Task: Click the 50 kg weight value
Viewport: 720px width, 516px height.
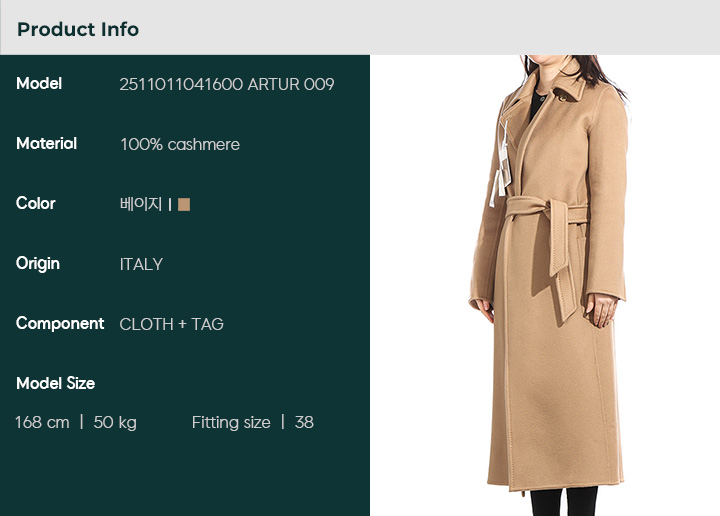Action: tap(115, 422)
